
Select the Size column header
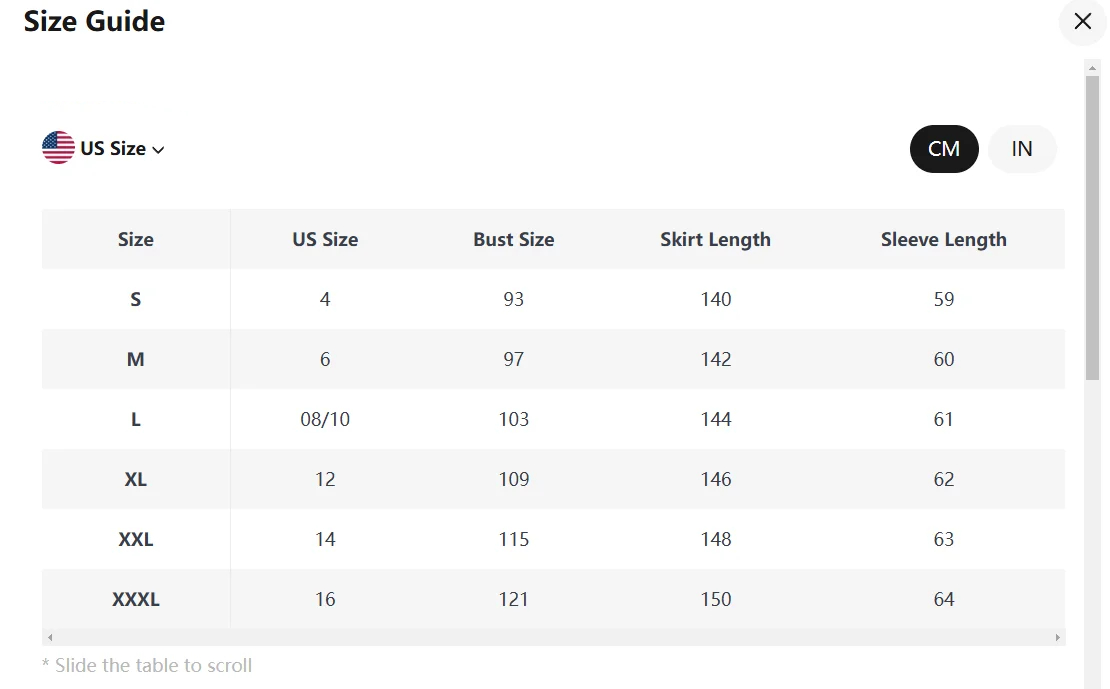click(x=136, y=240)
